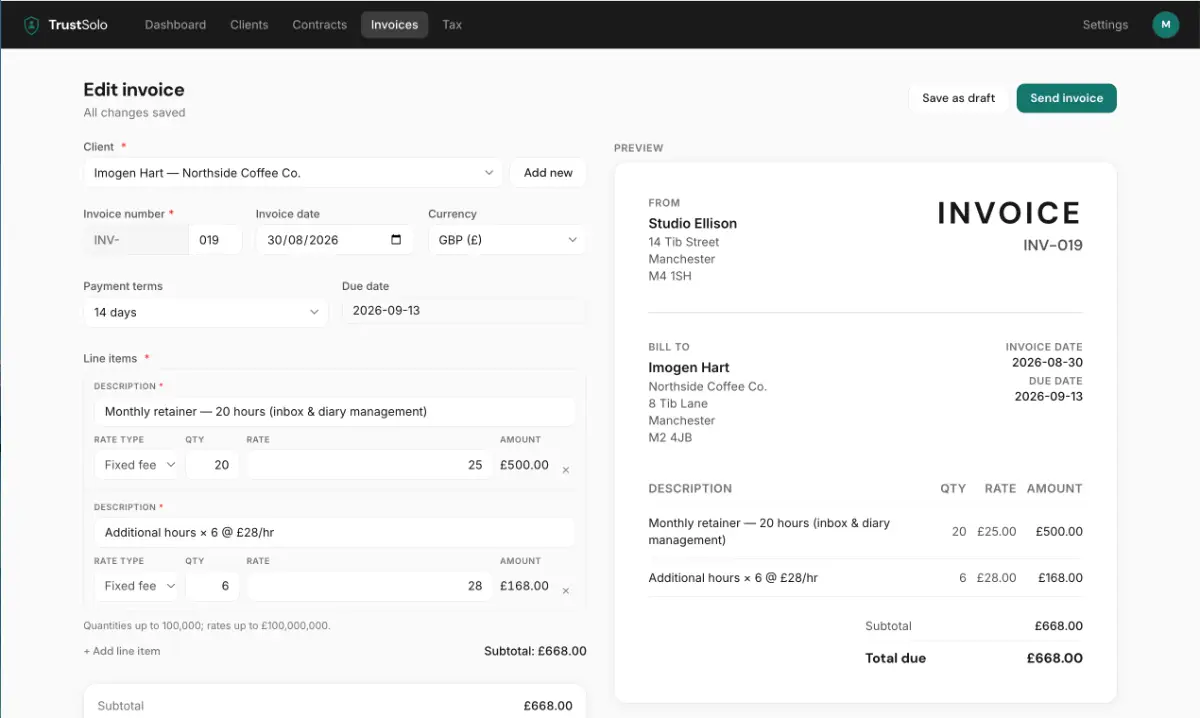The height and width of the screenshot is (718, 1200).
Task: Click "Studio Ellison" in the preview
Action: click(x=692, y=223)
